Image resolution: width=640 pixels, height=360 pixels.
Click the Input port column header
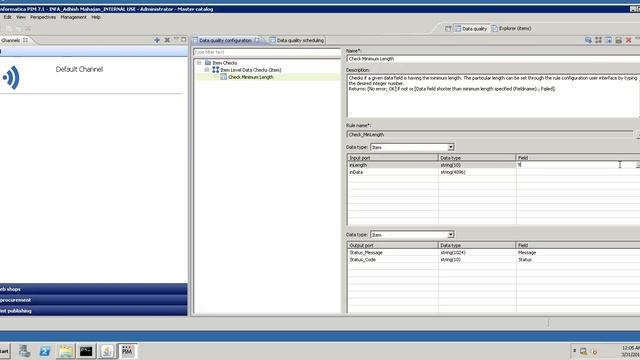393,158
